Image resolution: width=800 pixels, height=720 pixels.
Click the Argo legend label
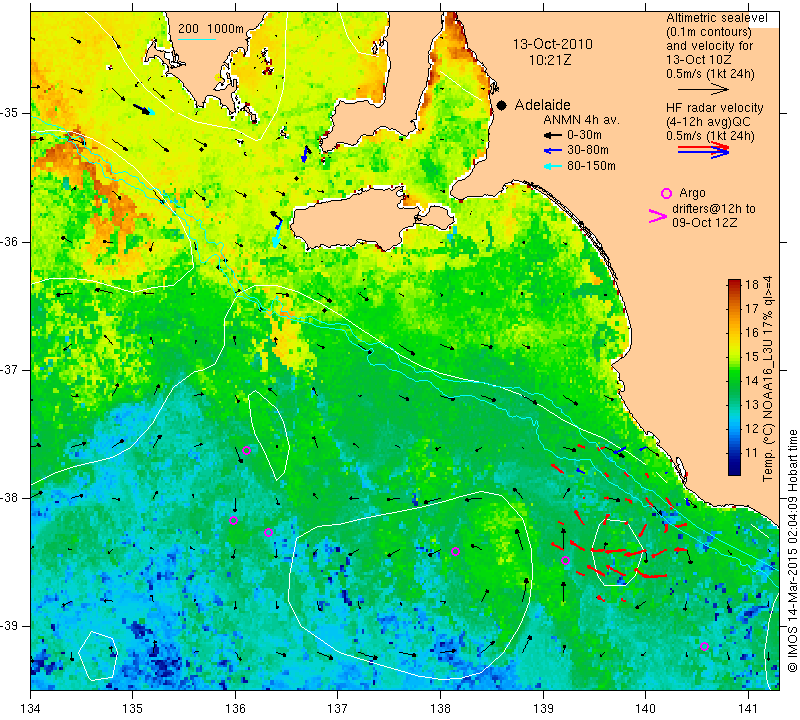pyautogui.click(x=692, y=193)
